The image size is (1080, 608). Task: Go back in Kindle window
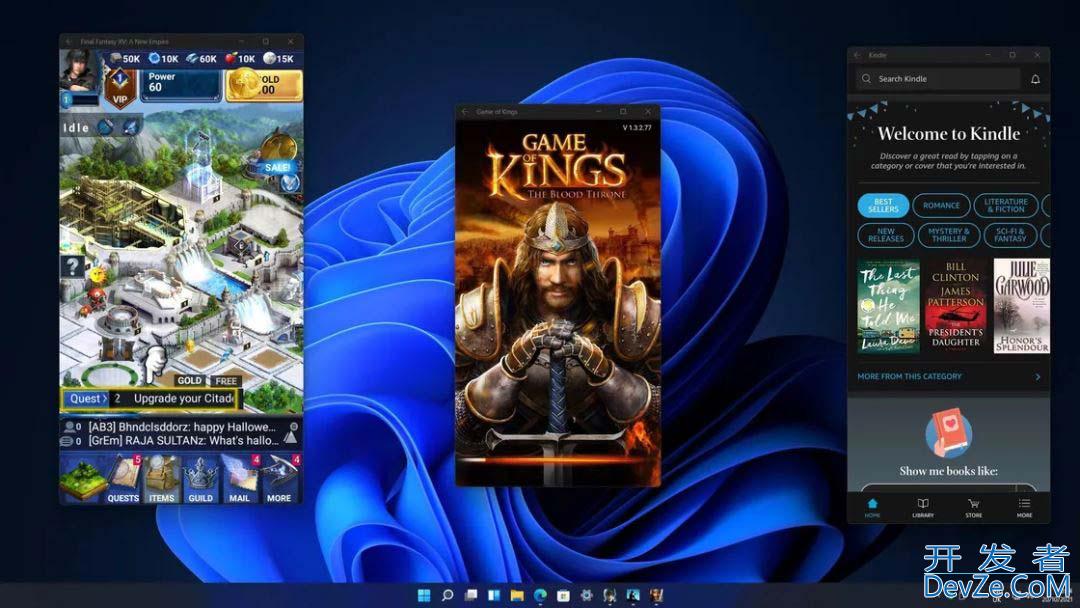point(858,55)
